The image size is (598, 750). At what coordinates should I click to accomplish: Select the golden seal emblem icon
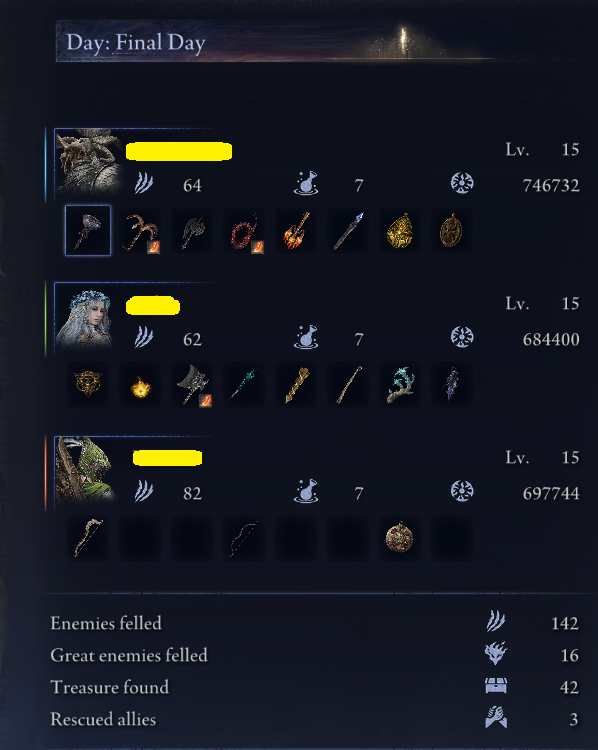click(x=88, y=385)
